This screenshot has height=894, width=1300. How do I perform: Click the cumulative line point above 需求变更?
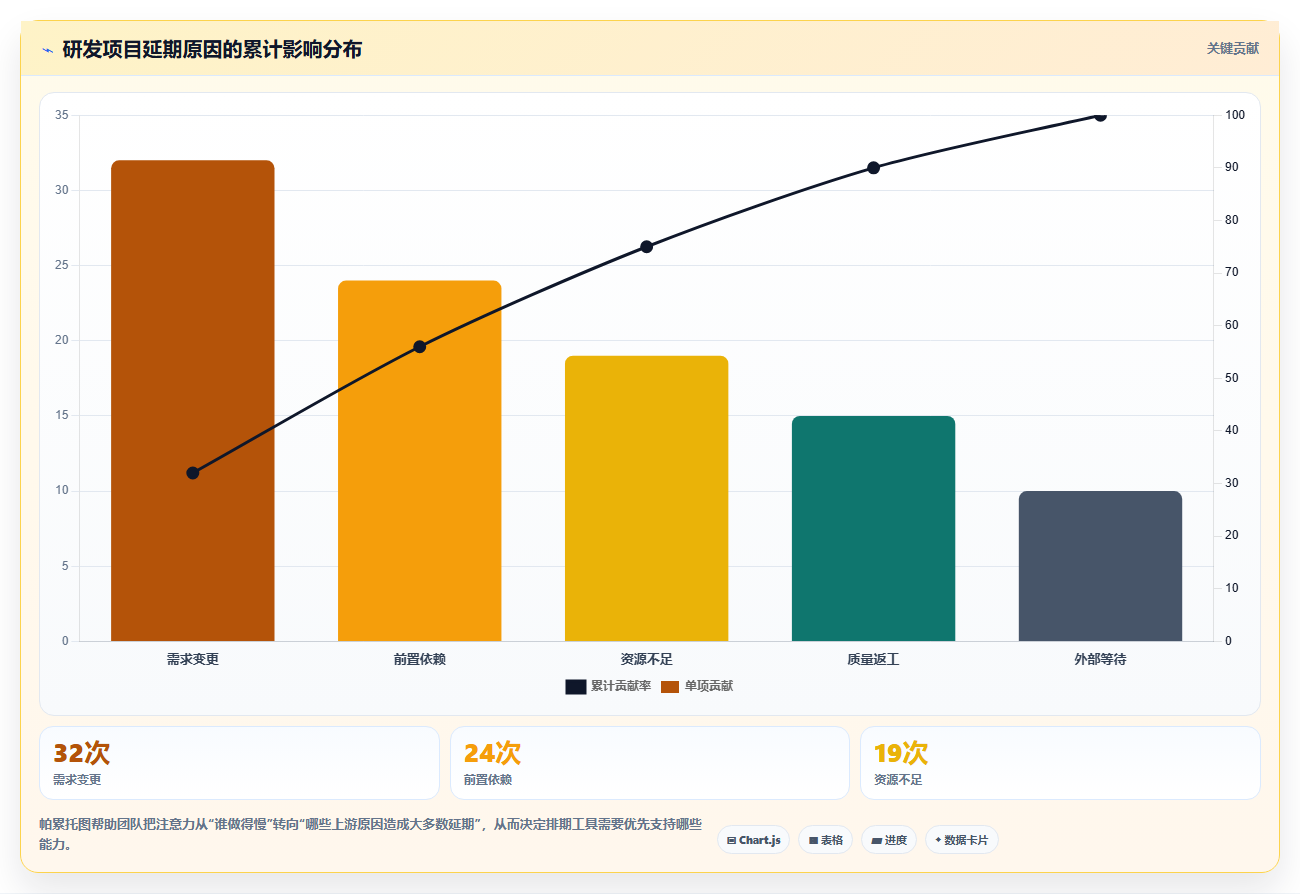tap(193, 473)
